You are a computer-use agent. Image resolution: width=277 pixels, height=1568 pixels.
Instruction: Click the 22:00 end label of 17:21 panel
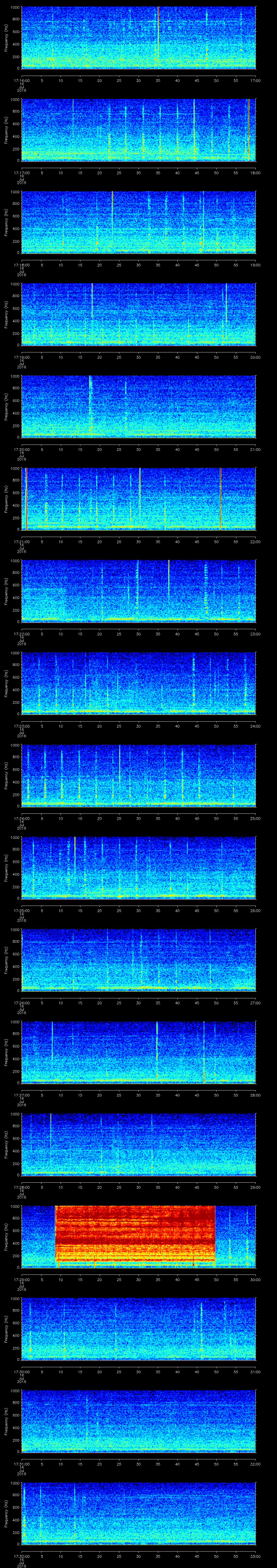(x=255, y=542)
